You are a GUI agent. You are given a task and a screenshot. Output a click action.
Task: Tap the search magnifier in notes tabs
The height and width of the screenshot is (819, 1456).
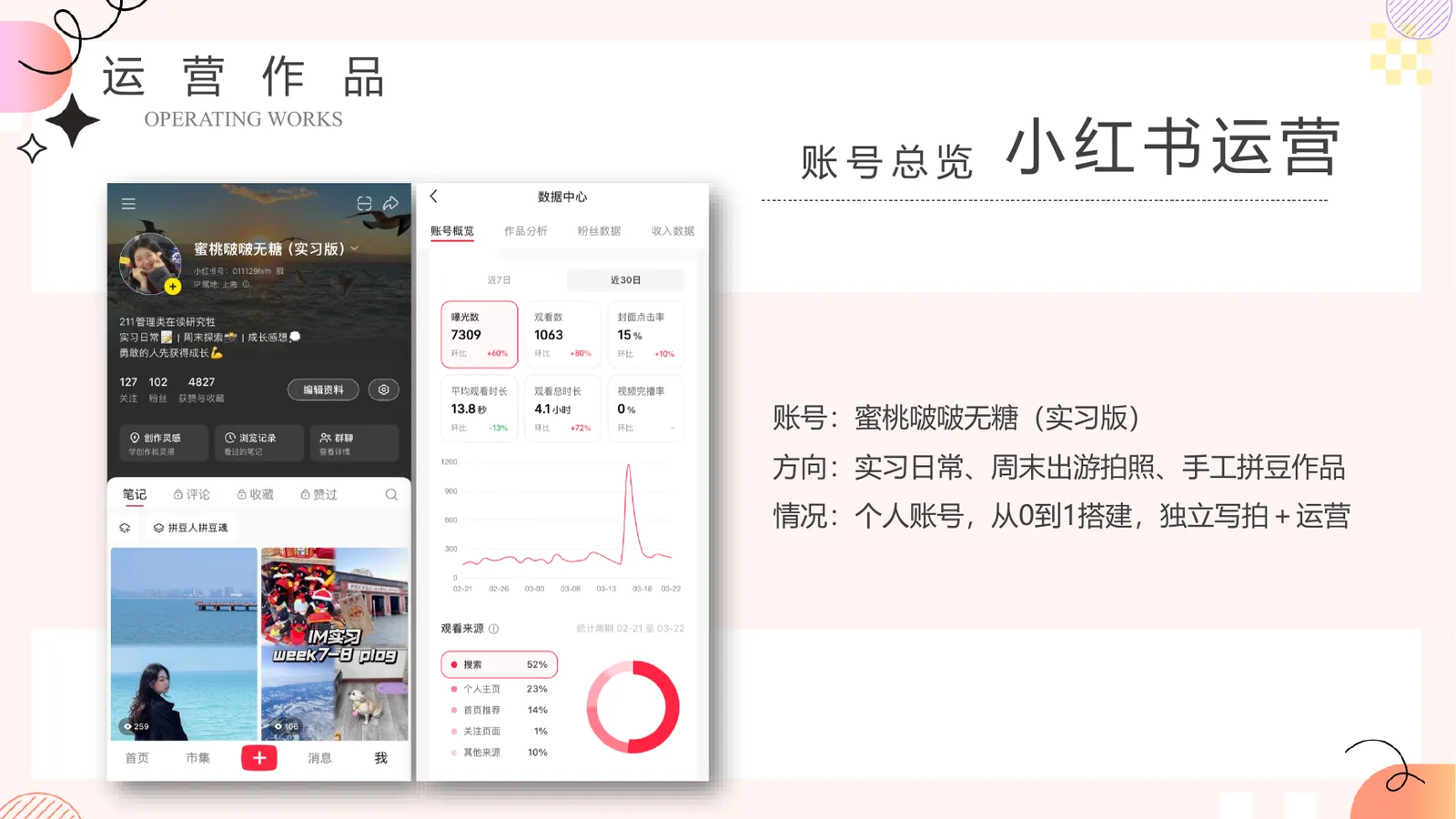pyautogui.click(x=391, y=494)
